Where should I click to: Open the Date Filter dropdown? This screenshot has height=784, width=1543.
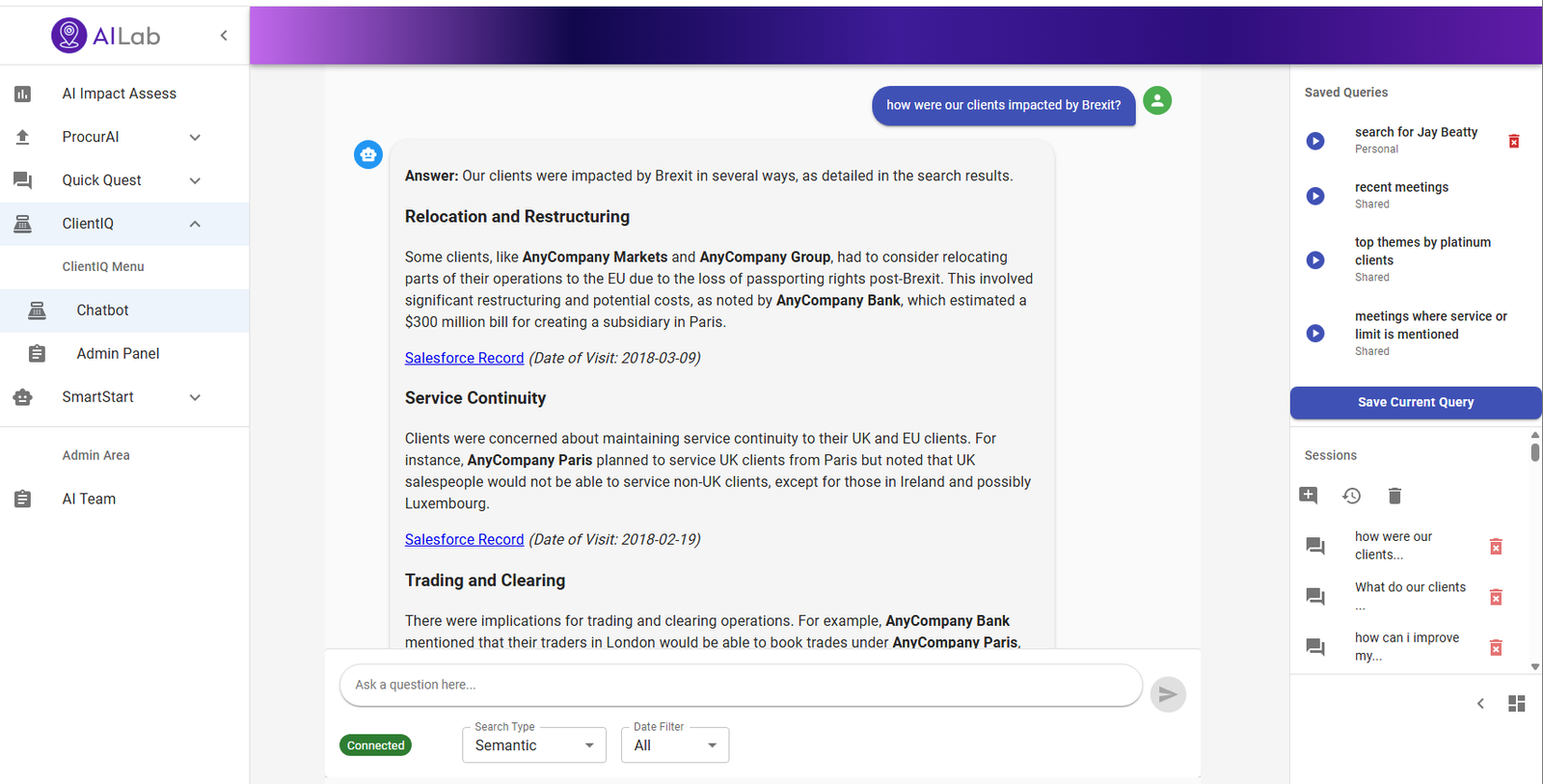(x=675, y=745)
